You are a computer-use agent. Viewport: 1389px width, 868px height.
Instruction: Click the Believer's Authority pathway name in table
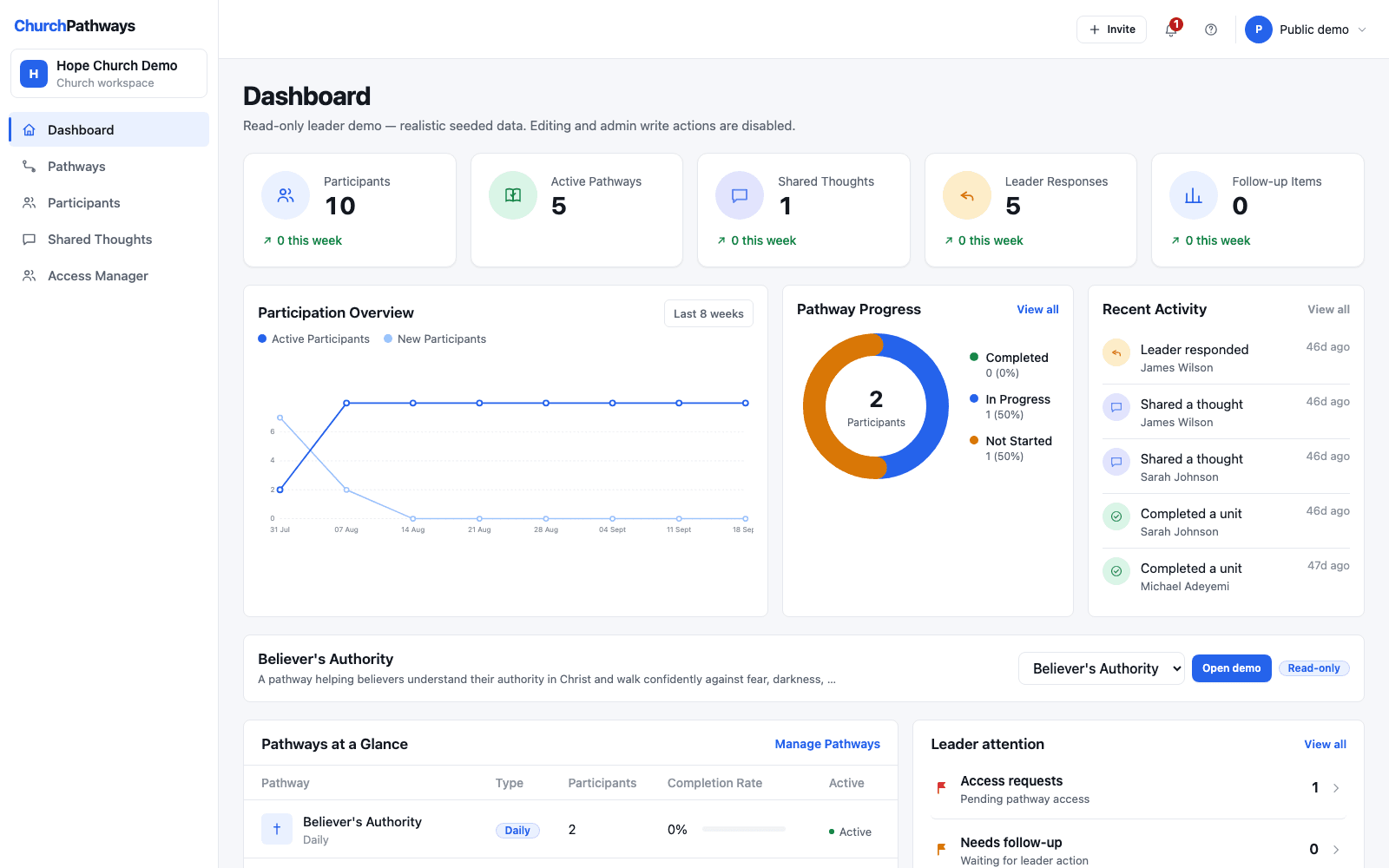tap(362, 822)
